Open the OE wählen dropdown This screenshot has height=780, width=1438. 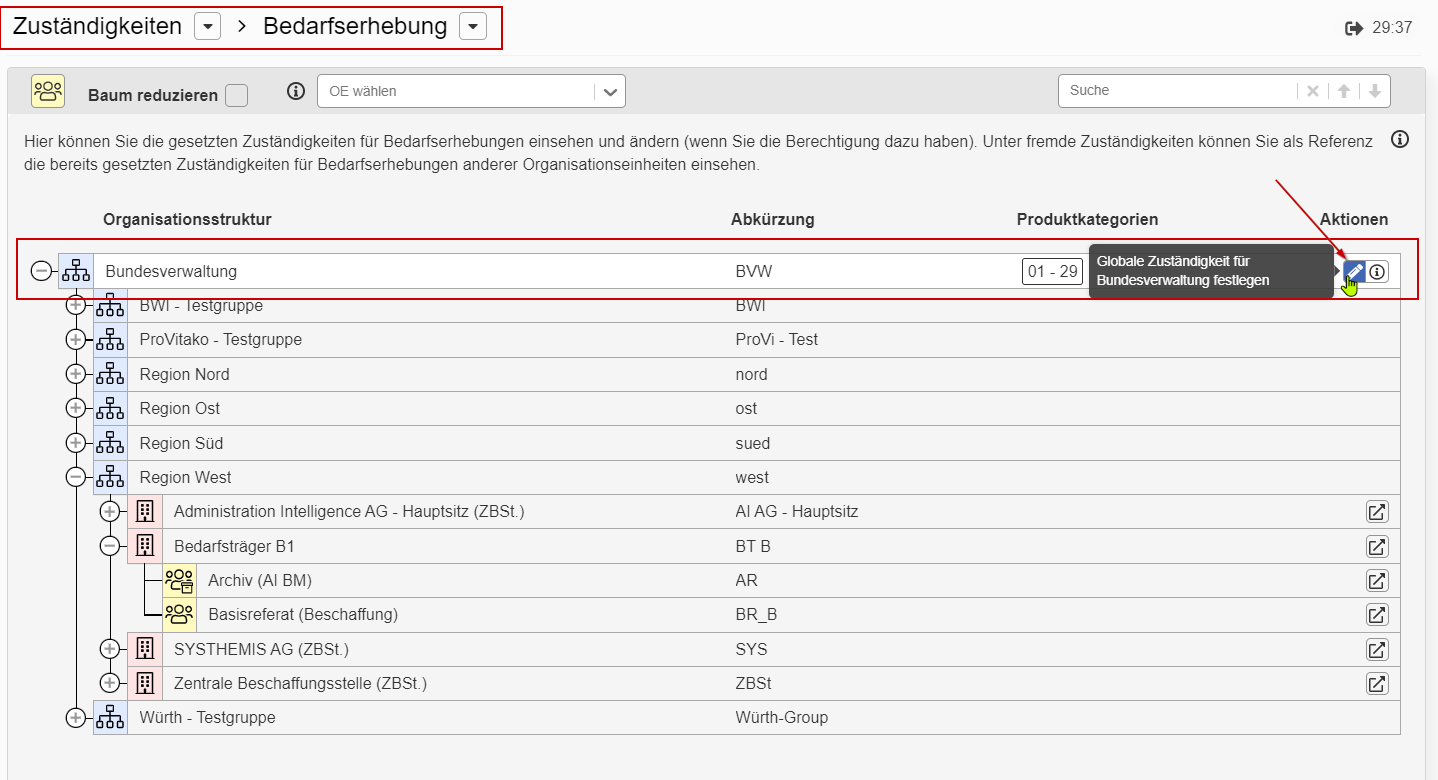[471, 91]
